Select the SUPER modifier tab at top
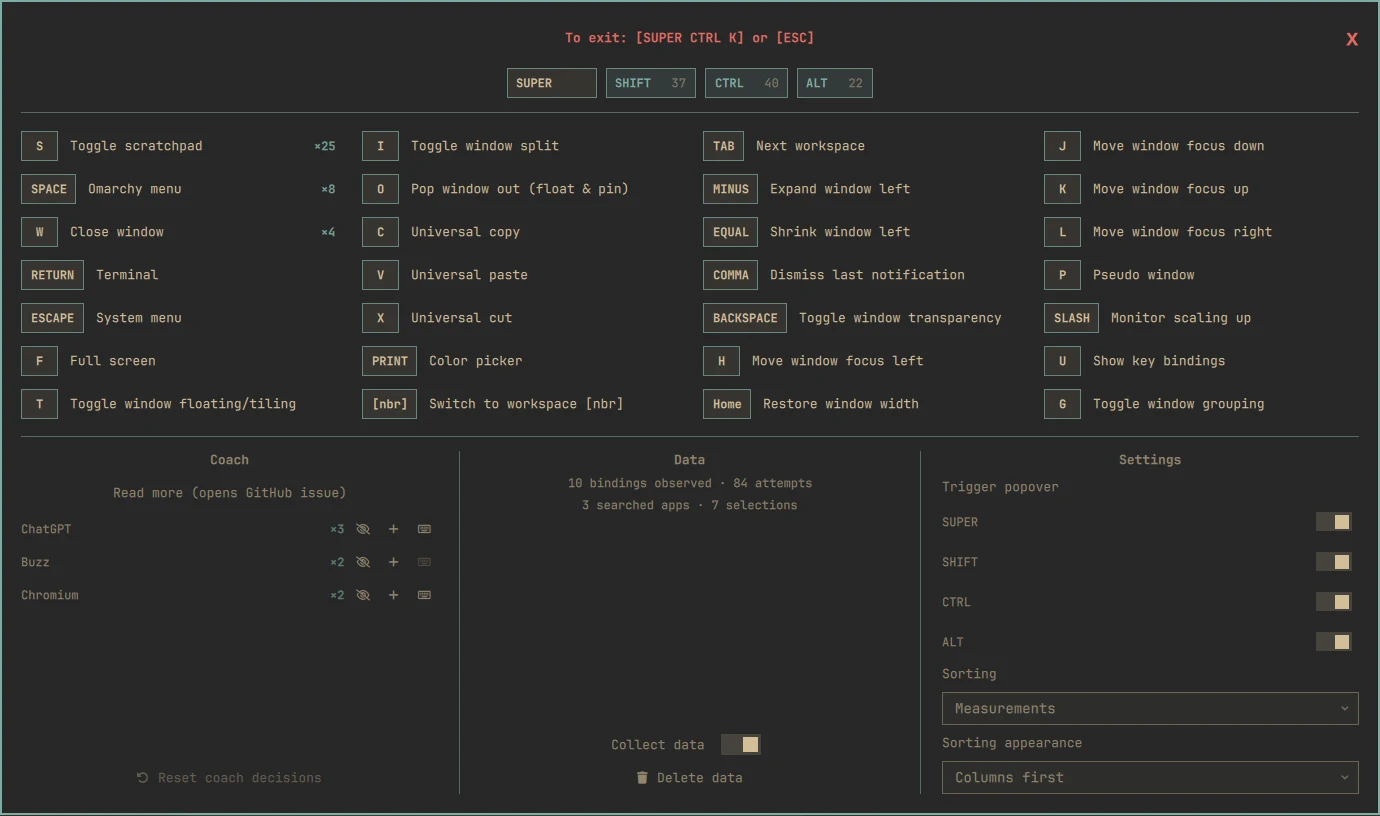Screen dimensions: 1380x816 pyautogui.click(x=552, y=83)
